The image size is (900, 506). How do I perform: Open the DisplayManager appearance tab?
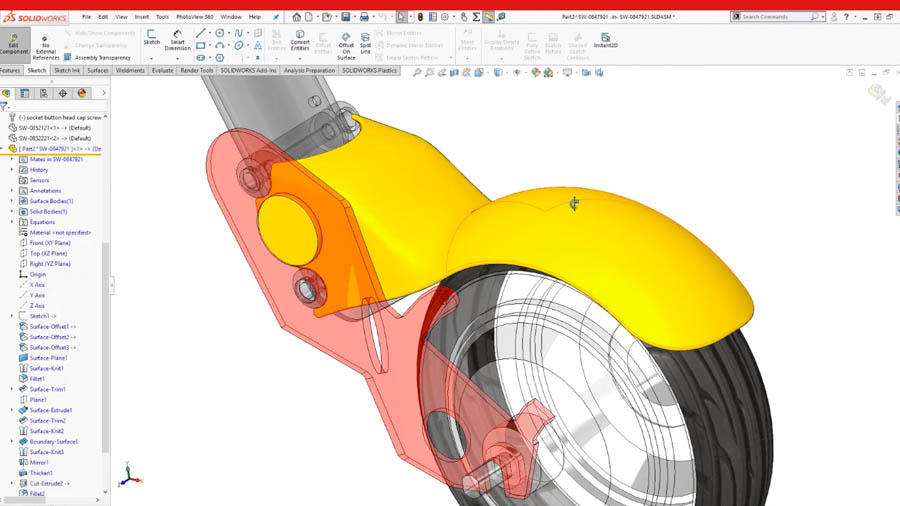[82, 93]
